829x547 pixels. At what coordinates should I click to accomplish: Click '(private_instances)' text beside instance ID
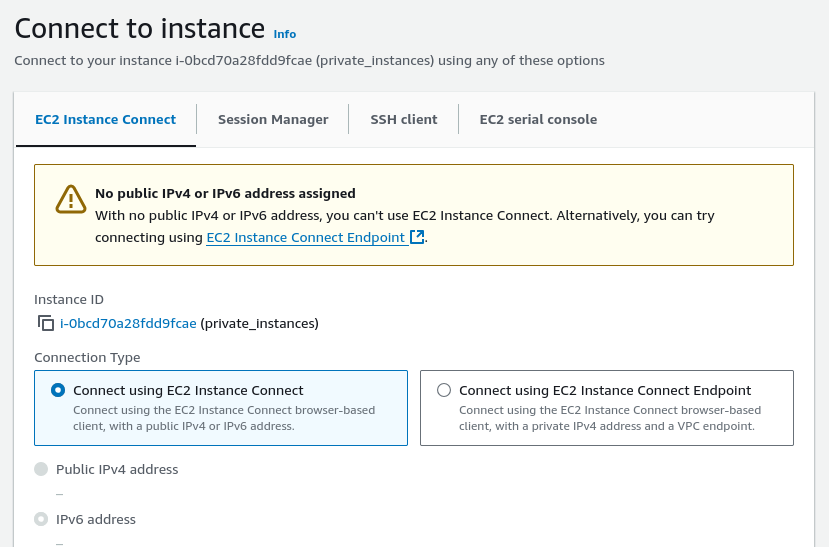coord(260,323)
